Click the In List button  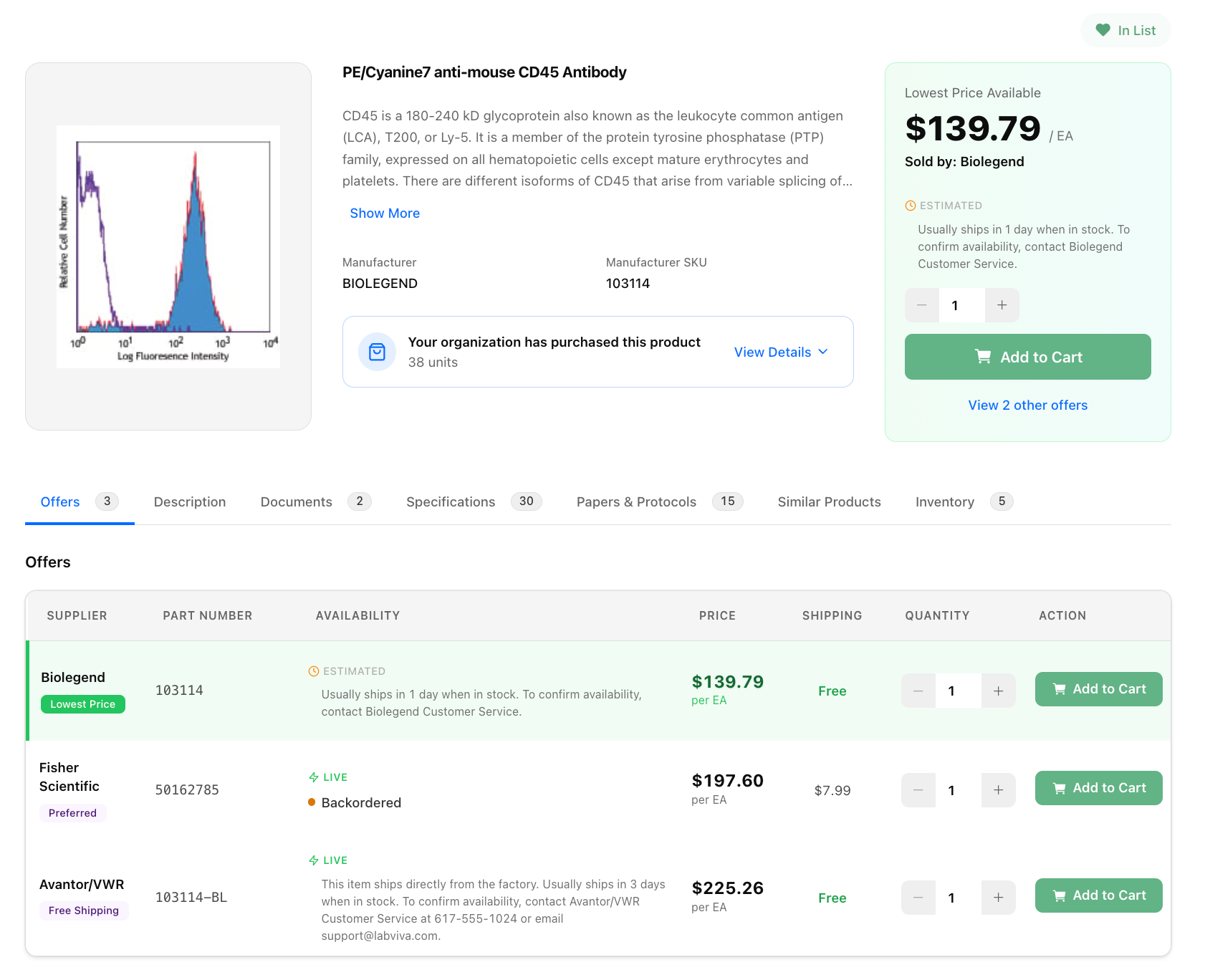pyautogui.click(x=1125, y=30)
